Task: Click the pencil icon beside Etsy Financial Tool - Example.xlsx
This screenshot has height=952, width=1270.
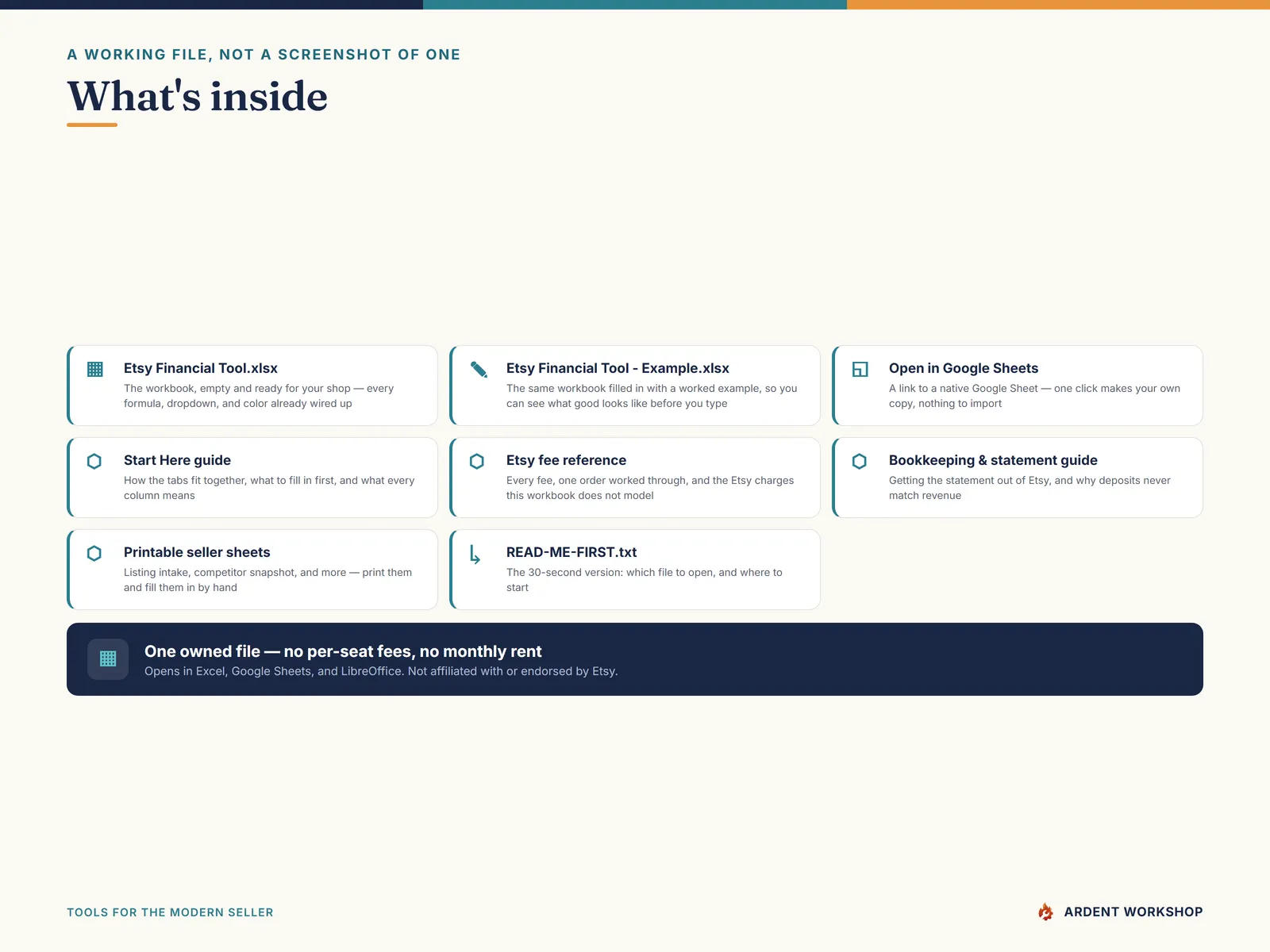Action: point(479,369)
